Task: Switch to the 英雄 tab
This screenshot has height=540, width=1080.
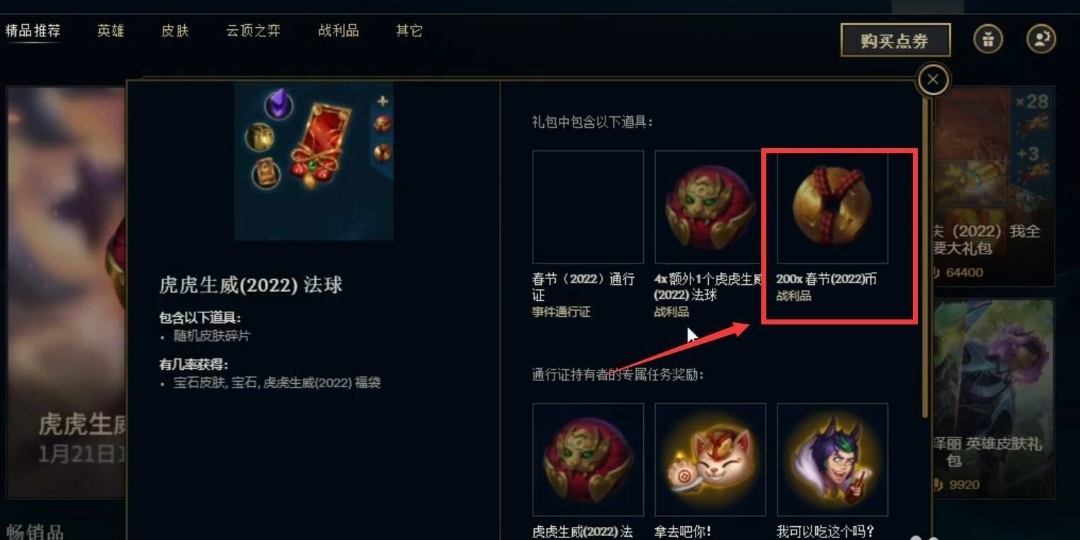Action: 110,31
